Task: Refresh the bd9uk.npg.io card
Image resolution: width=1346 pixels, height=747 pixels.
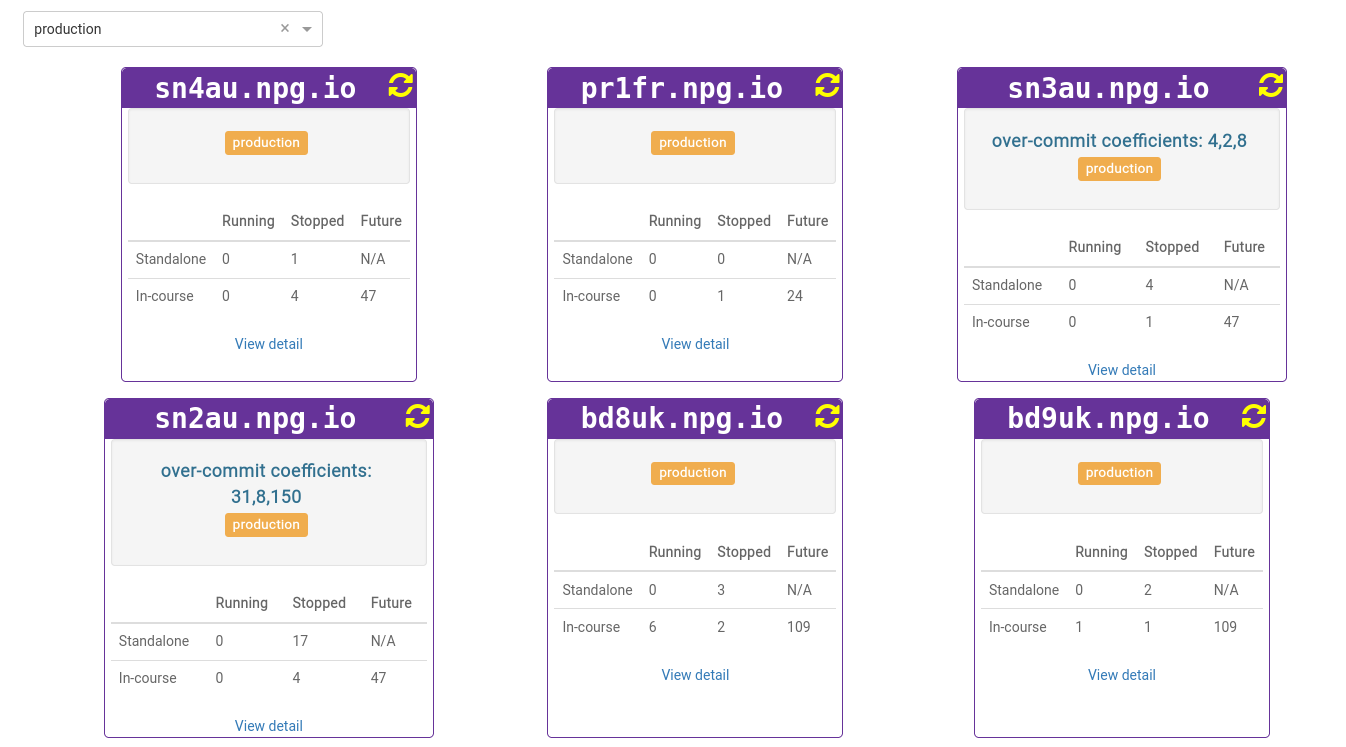Action: point(1253,416)
